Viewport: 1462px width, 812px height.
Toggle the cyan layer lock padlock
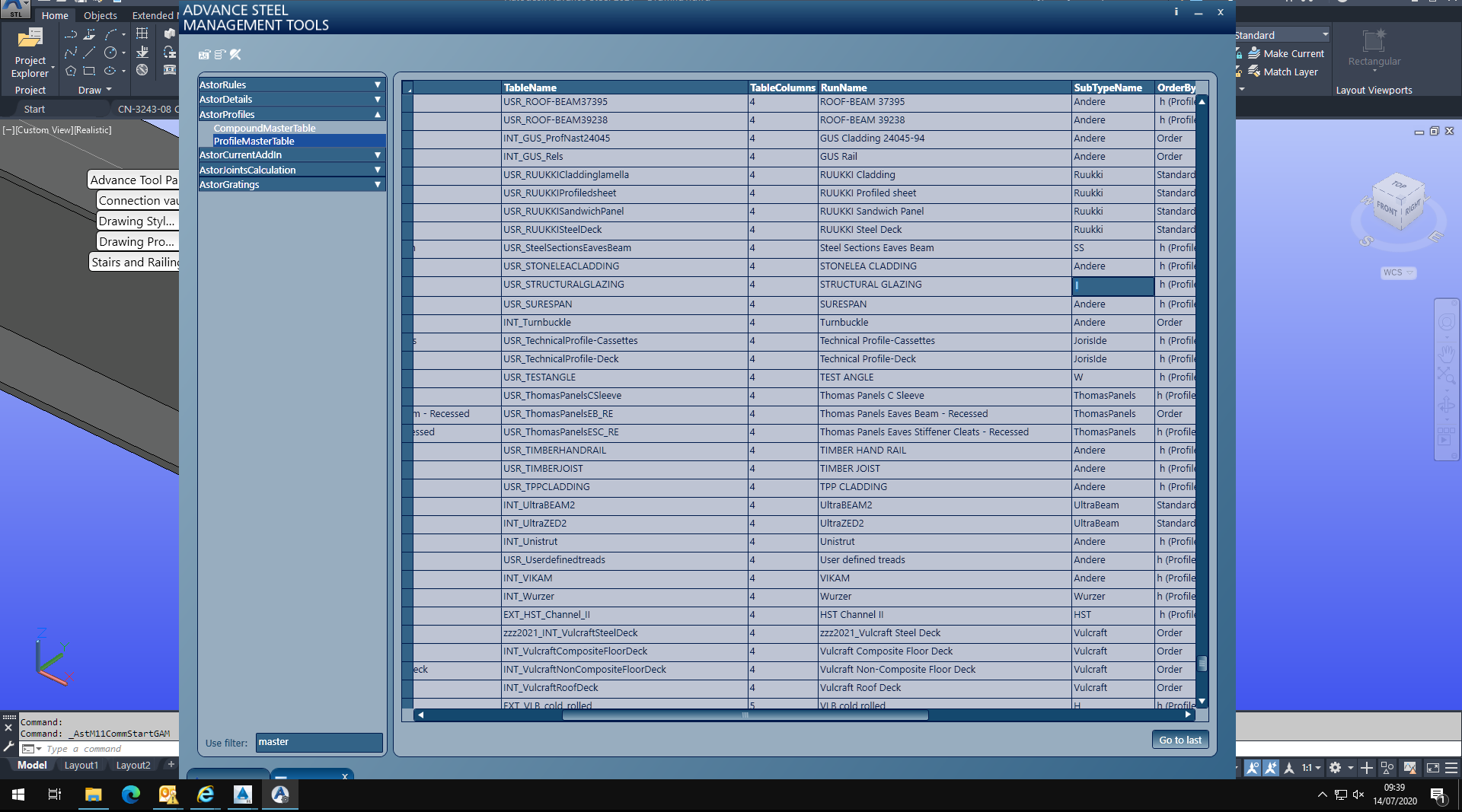click(x=1239, y=54)
